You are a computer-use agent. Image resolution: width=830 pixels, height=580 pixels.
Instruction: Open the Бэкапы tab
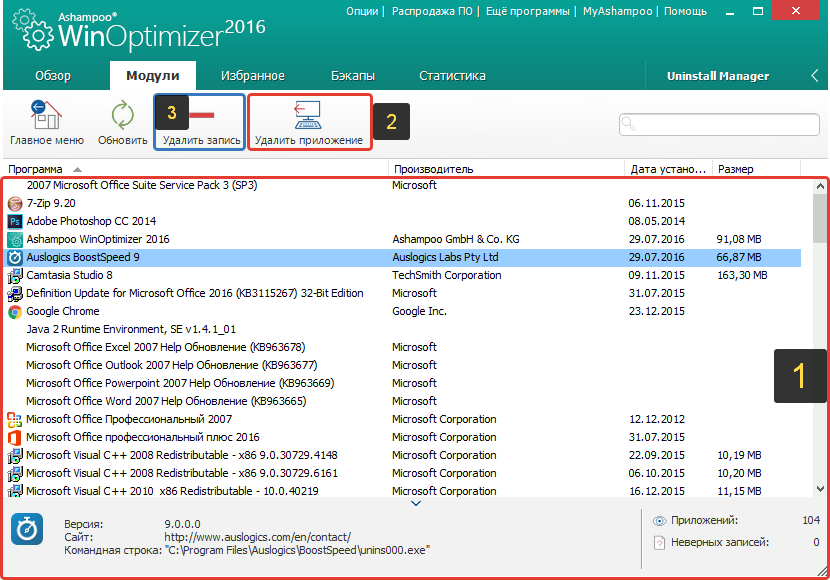point(353,76)
